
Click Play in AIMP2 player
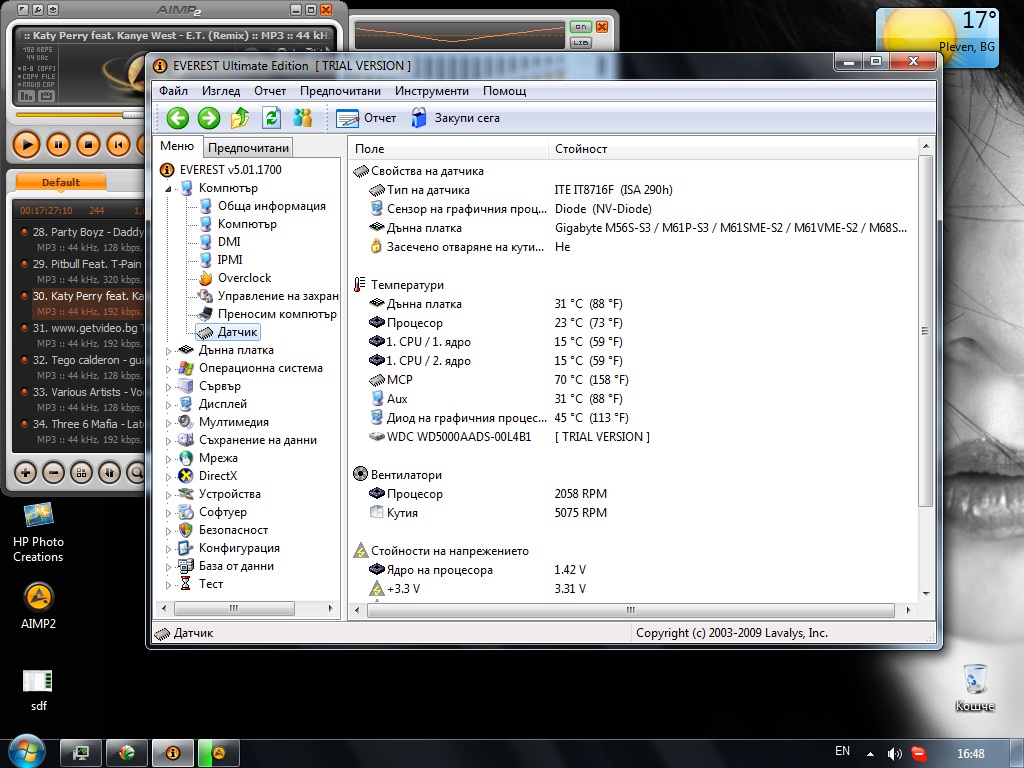[26, 144]
